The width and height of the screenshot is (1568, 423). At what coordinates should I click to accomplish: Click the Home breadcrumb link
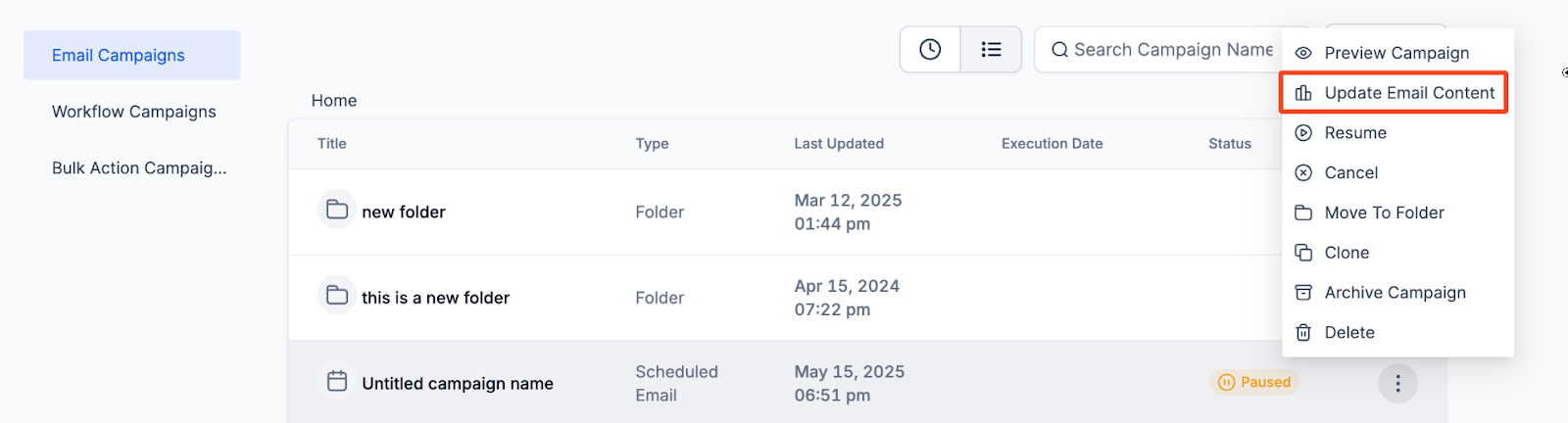(x=334, y=101)
